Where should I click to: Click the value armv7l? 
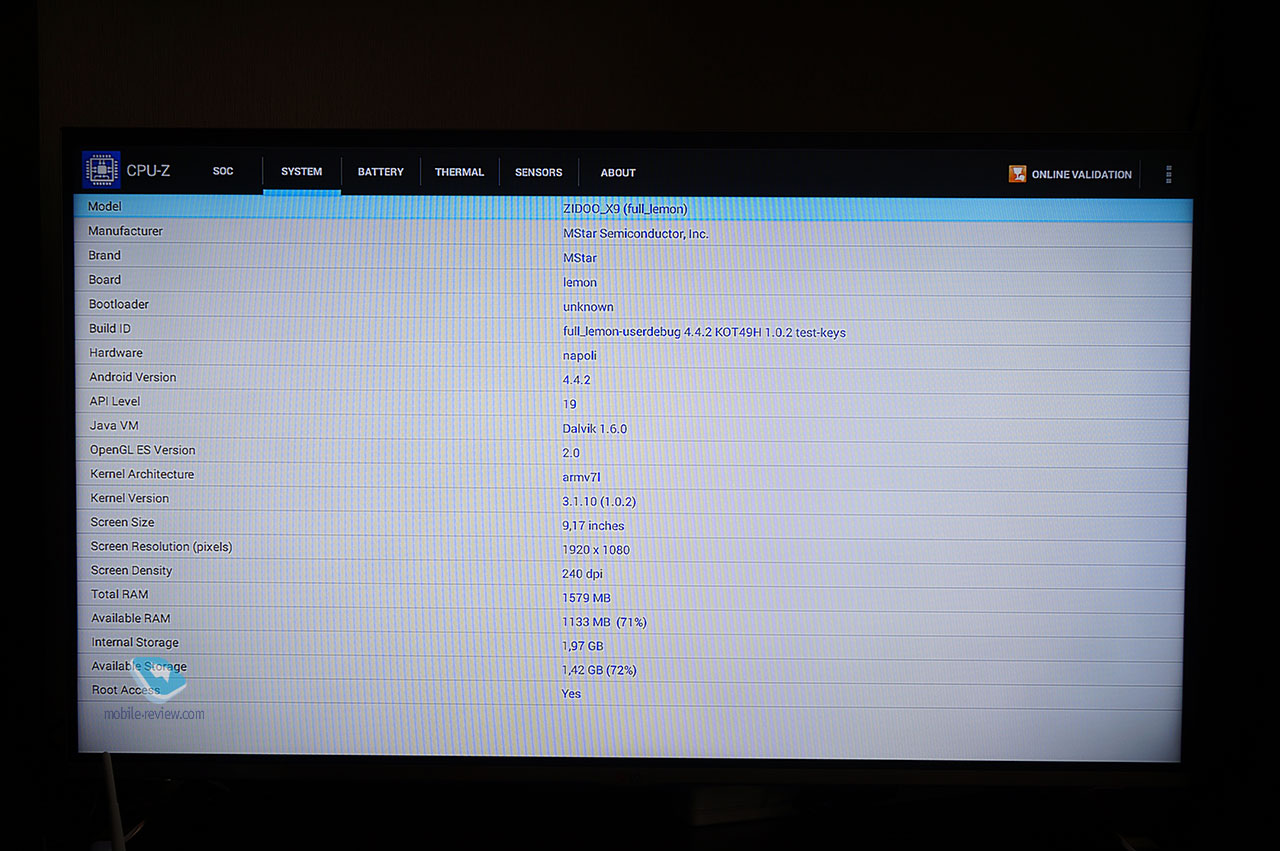click(581, 477)
